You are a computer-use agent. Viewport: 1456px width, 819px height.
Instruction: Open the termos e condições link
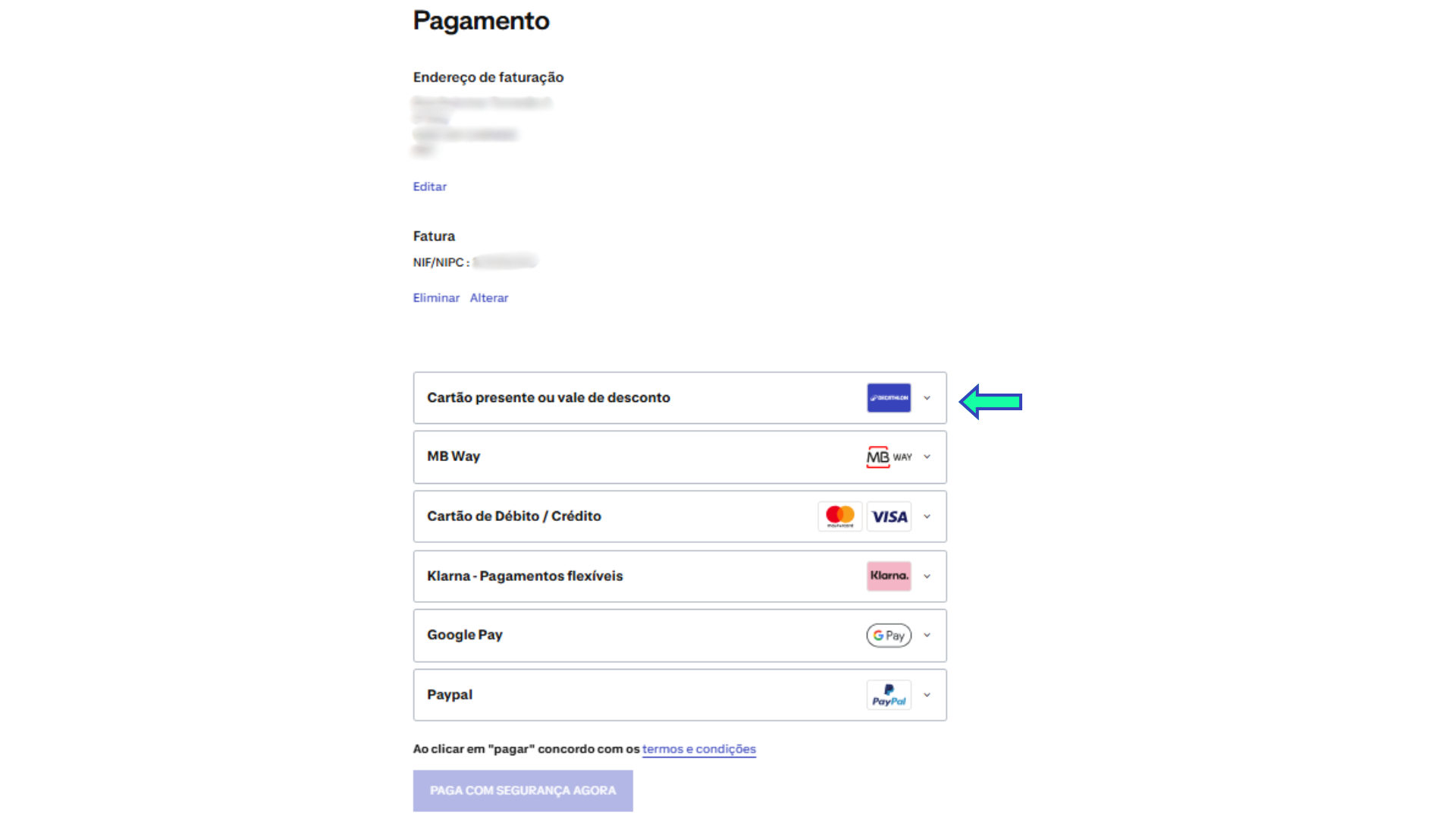point(698,749)
